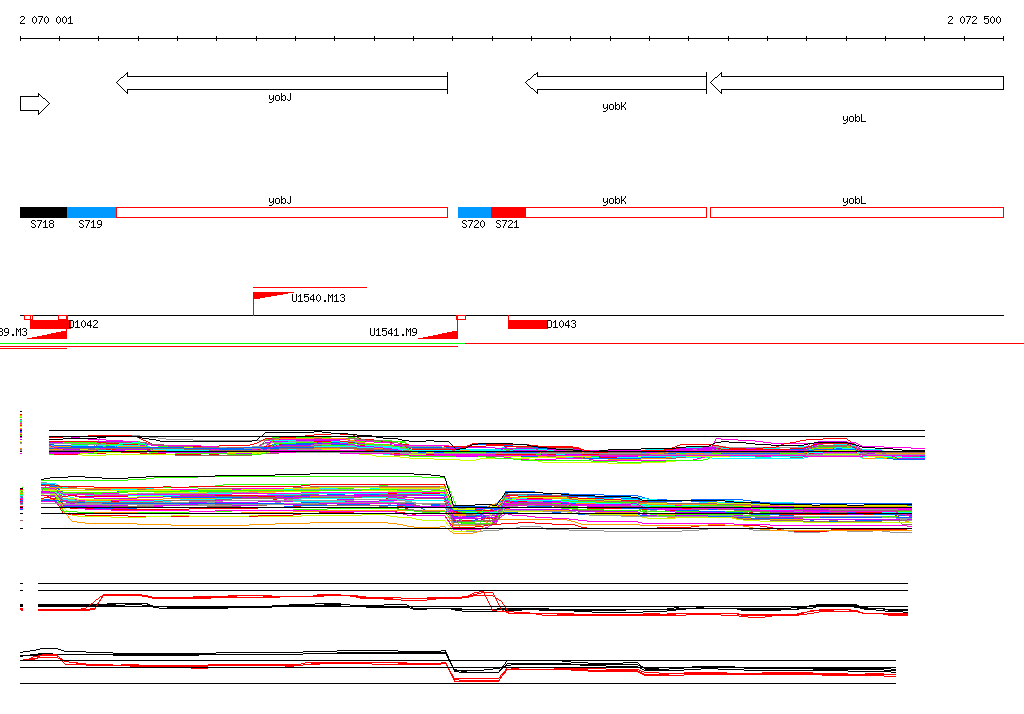Image resolution: width=1024 pixels, height=714 pixels.
Task: Click the U1541.M9 upshift triangle marker
Action: pos(438,335)
